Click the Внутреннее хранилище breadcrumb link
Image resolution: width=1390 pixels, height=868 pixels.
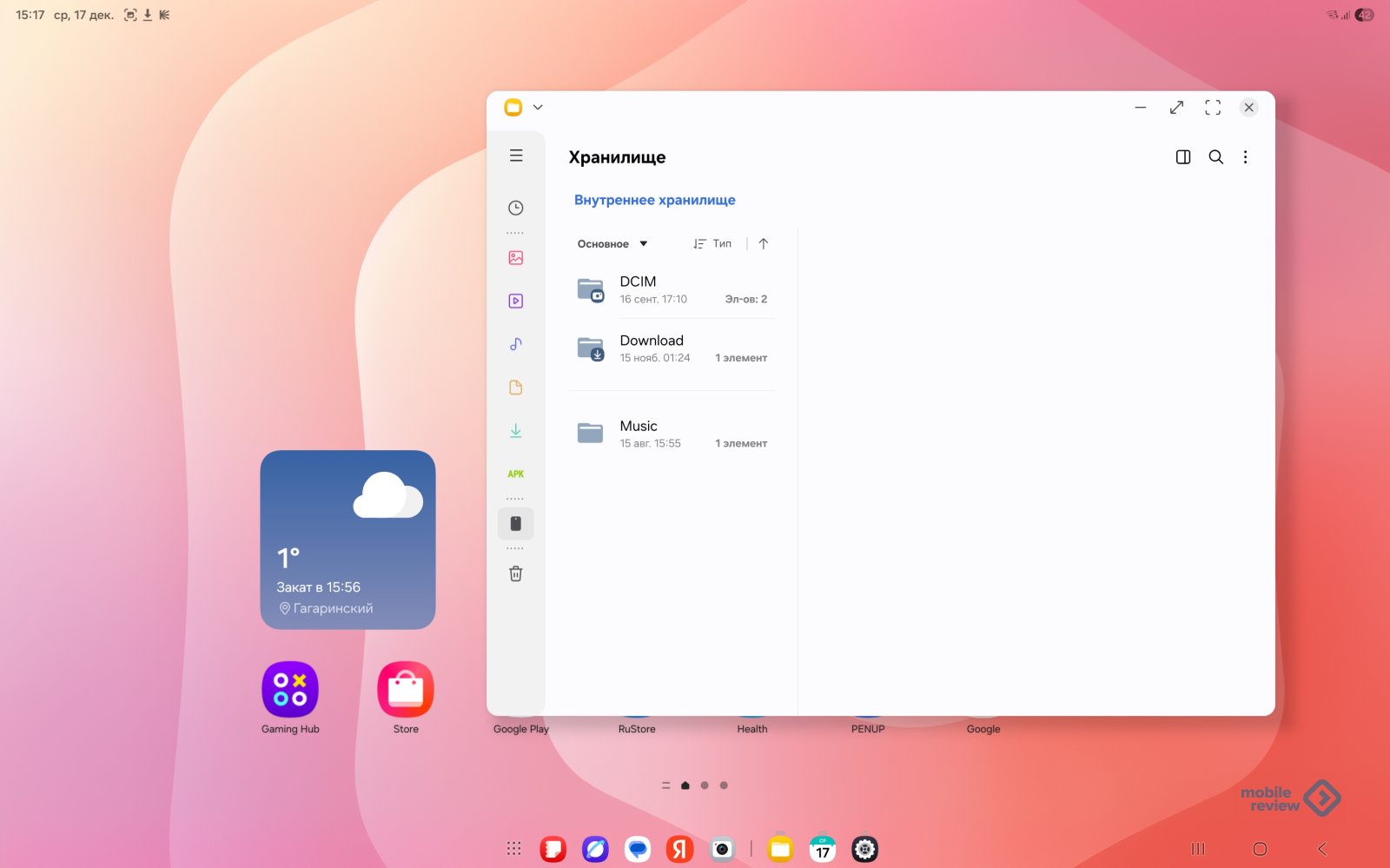[x=654, y=200]
